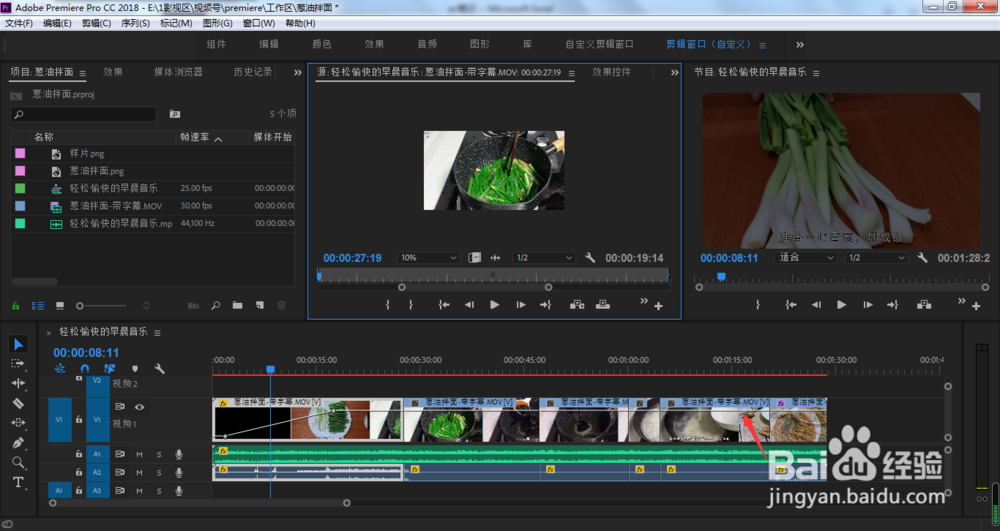Open Program monitor playback resolution 1/2 dropdown

click(x=876, y=258)
